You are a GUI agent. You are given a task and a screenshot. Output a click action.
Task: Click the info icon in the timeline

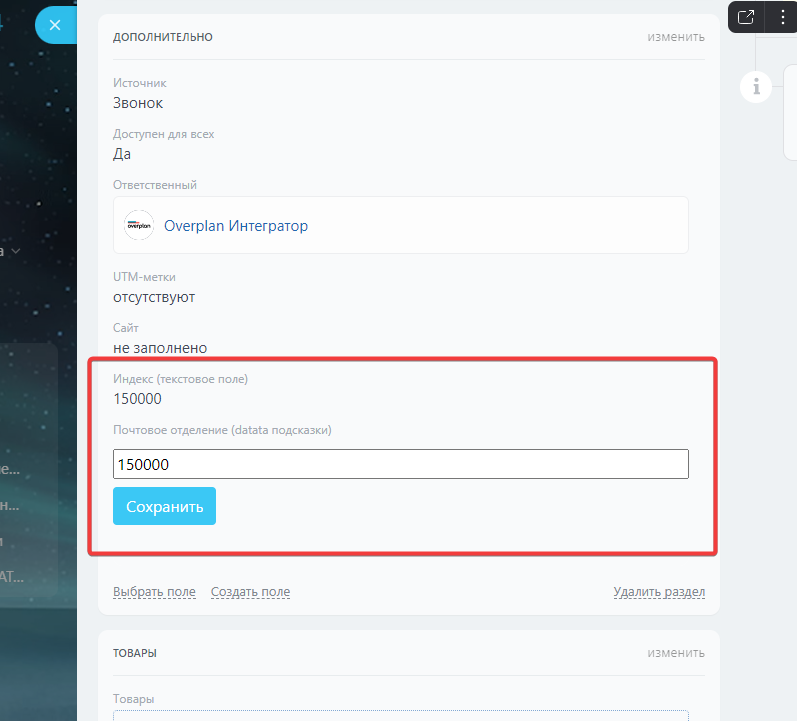tap(756, 87)
